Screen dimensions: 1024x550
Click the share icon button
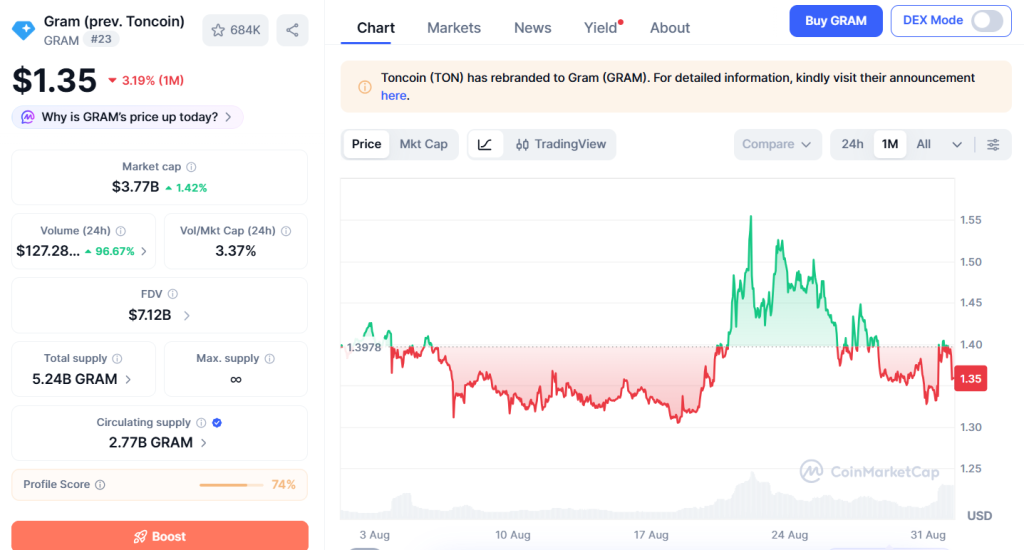click(293, 30)
